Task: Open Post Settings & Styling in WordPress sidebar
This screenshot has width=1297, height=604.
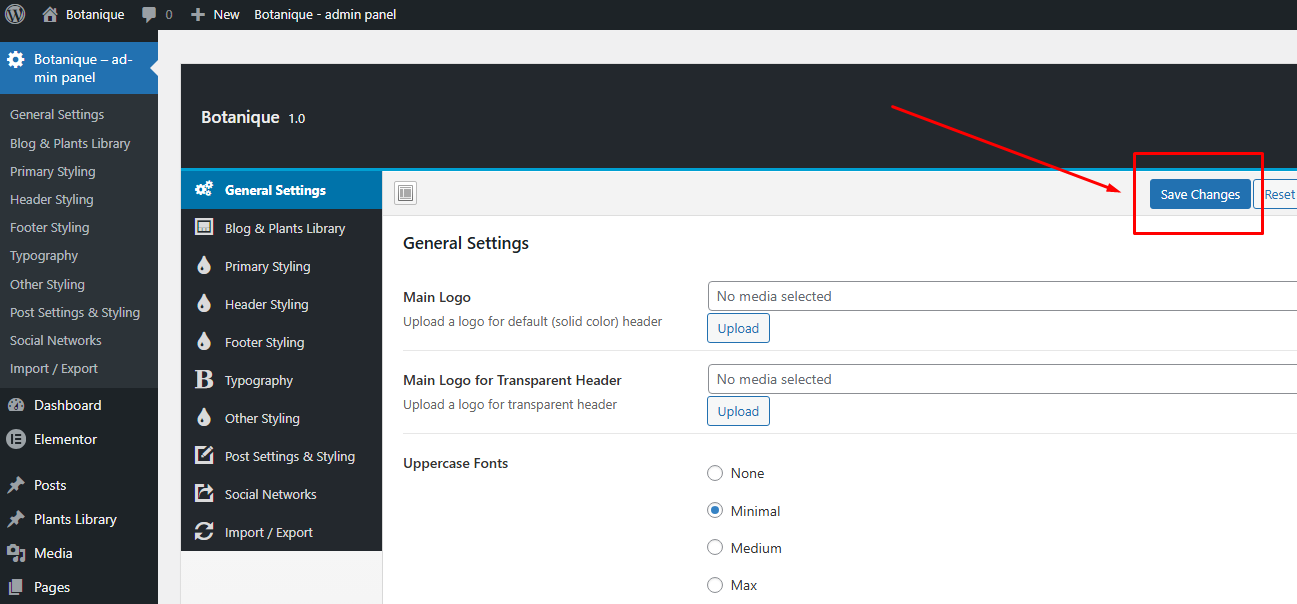Action: click(x=75, y=312)
